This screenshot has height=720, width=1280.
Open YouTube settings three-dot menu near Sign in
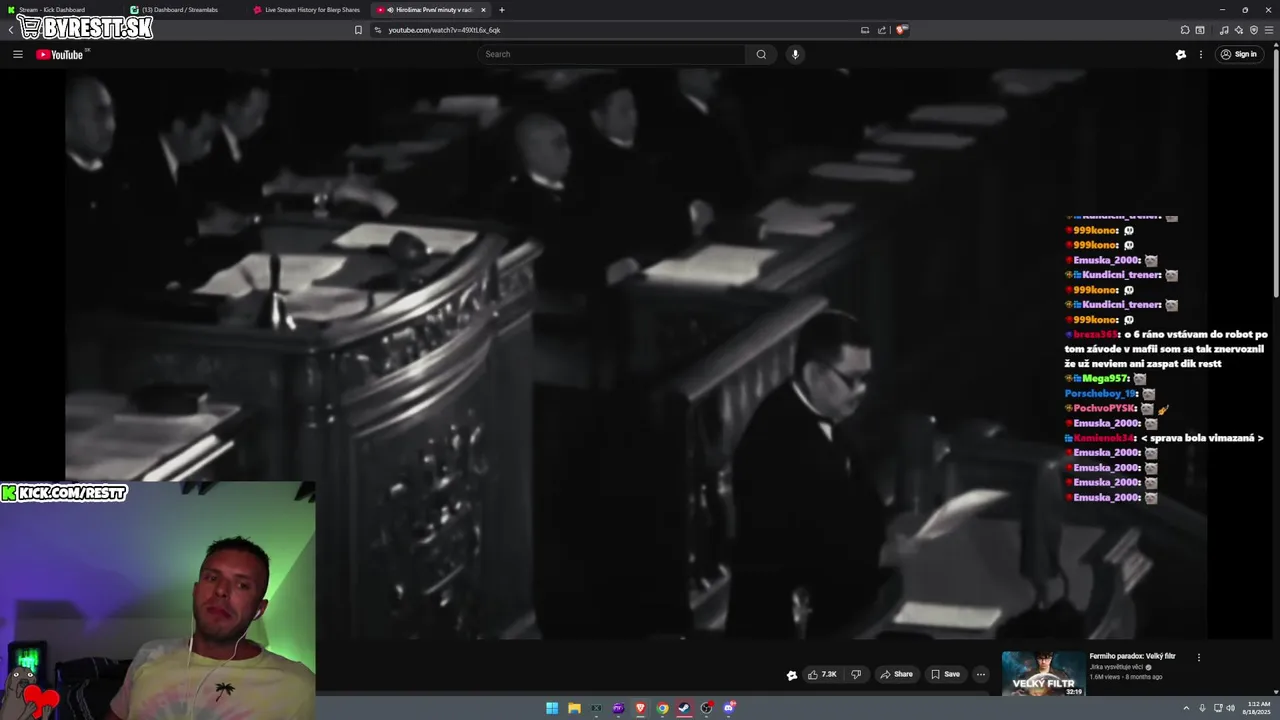pyautogui.click(x=1203, y=54)
